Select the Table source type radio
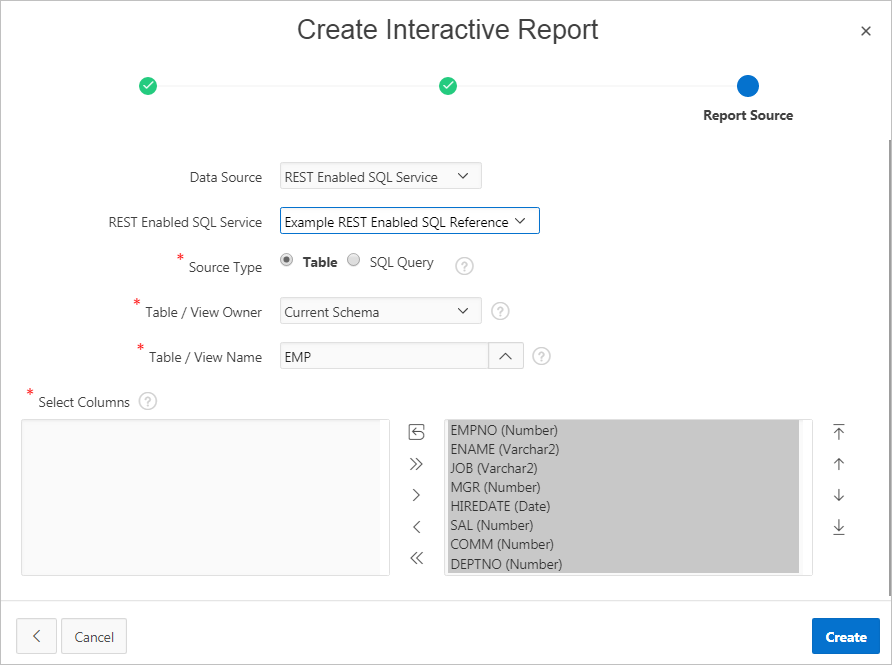This screenshot has width=892, height=665. (287, 260)
